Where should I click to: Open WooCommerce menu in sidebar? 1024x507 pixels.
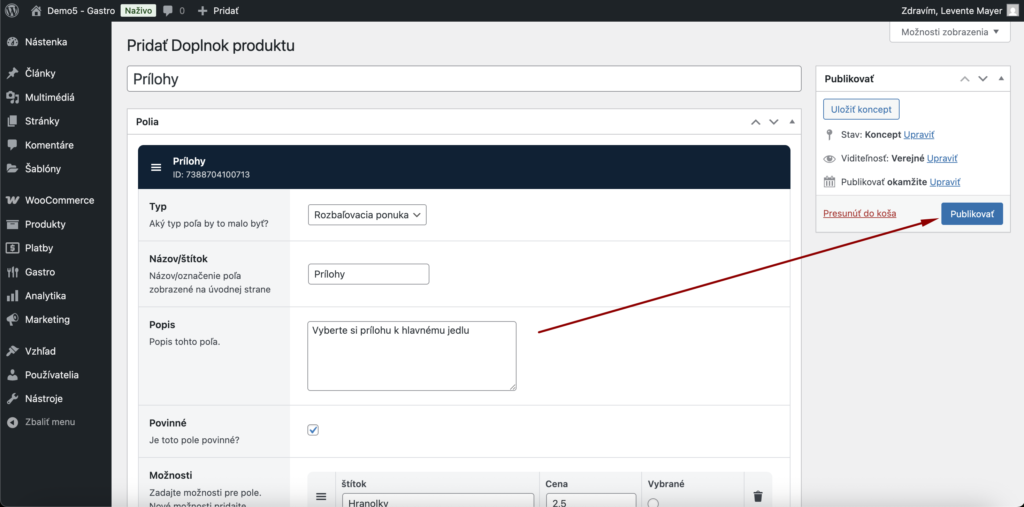pyautogui.click(x=59, y=200)
